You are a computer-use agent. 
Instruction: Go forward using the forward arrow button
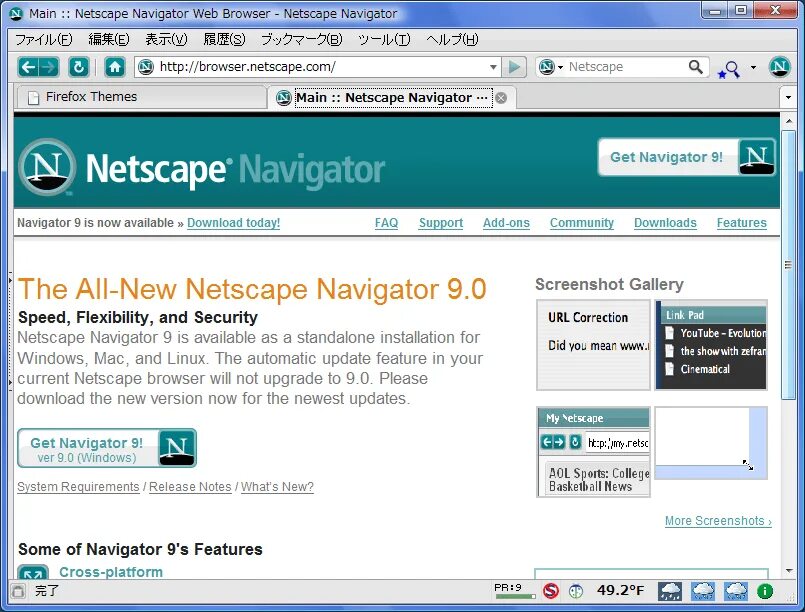point(49,67)
